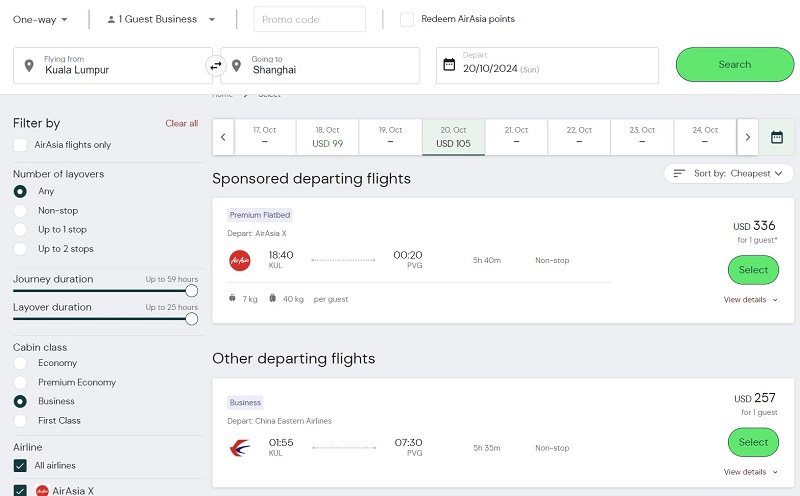Select 24. Oct date tab

point(705,137)
